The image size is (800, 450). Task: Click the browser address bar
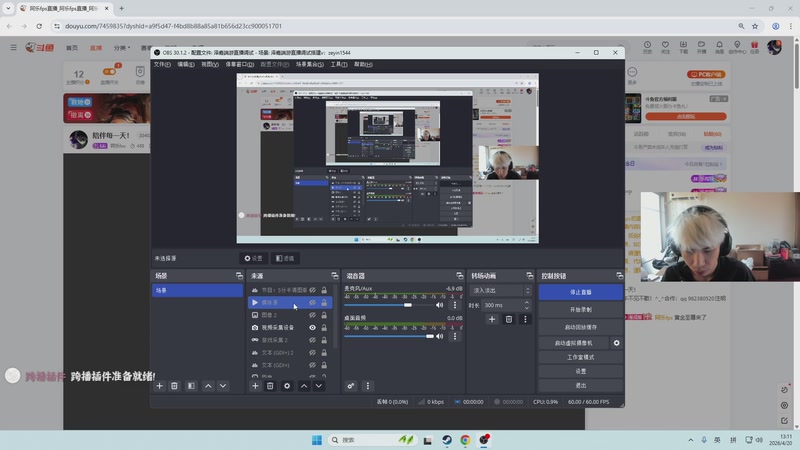click(393, 26)
